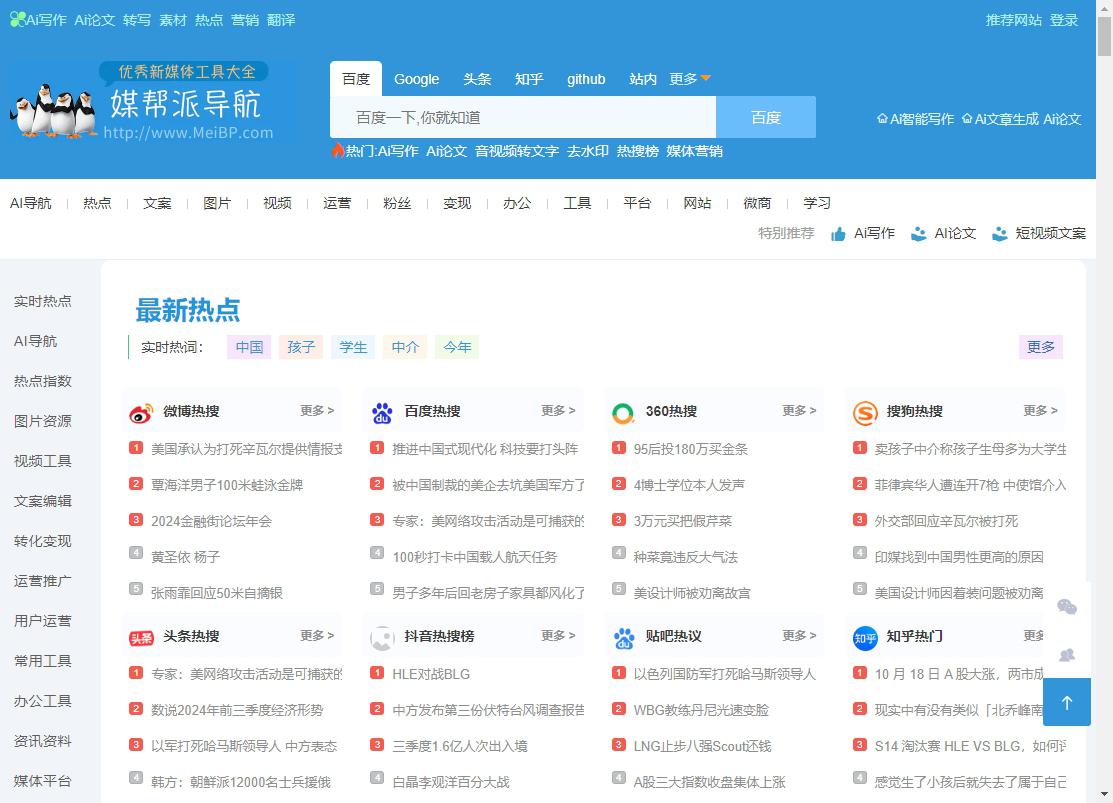Viewport: 1113px width, 803px height.
Task: Click the Baidu hot search paw icon
Action: point(382,413)
